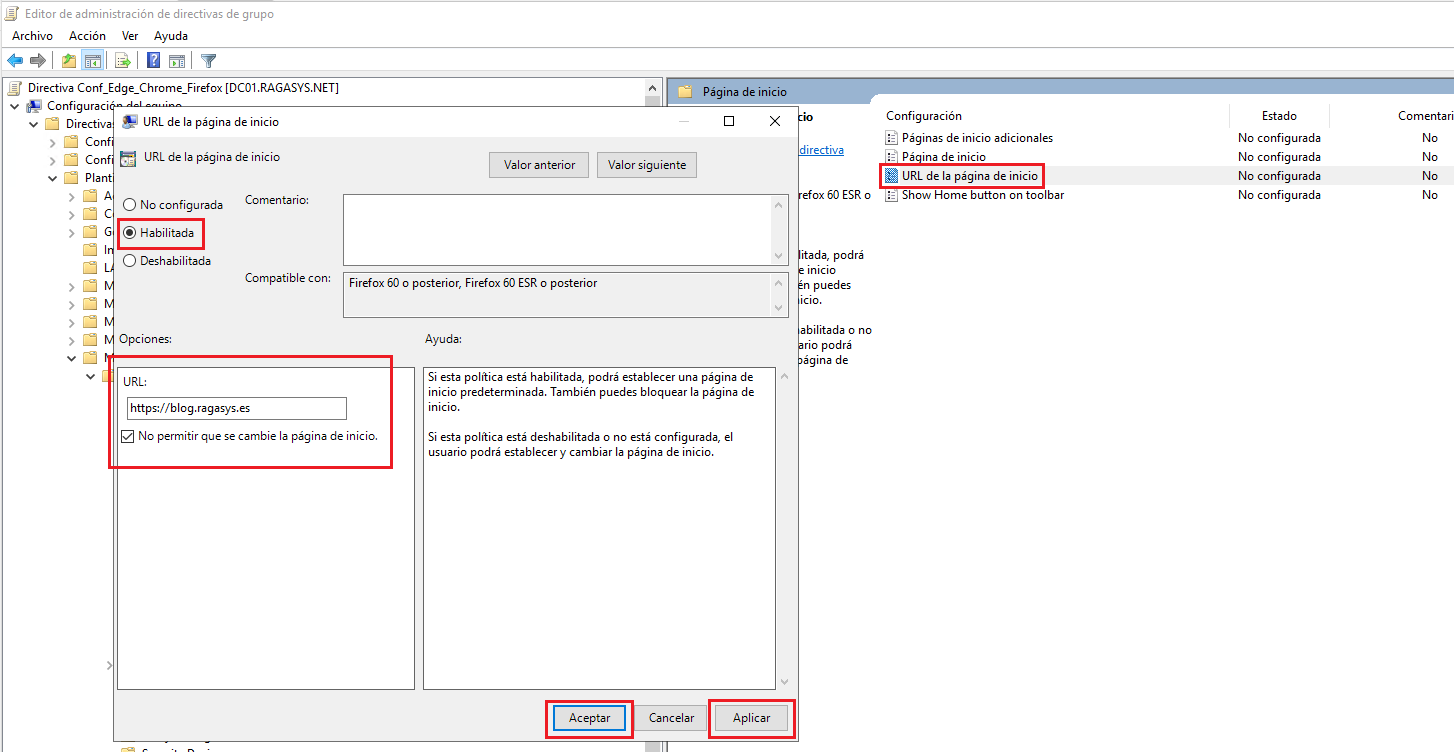The width and height of the screenshot is (1454, 752).
Task: Click the Forward navigation arrow icon
Action: pos(37,60)
